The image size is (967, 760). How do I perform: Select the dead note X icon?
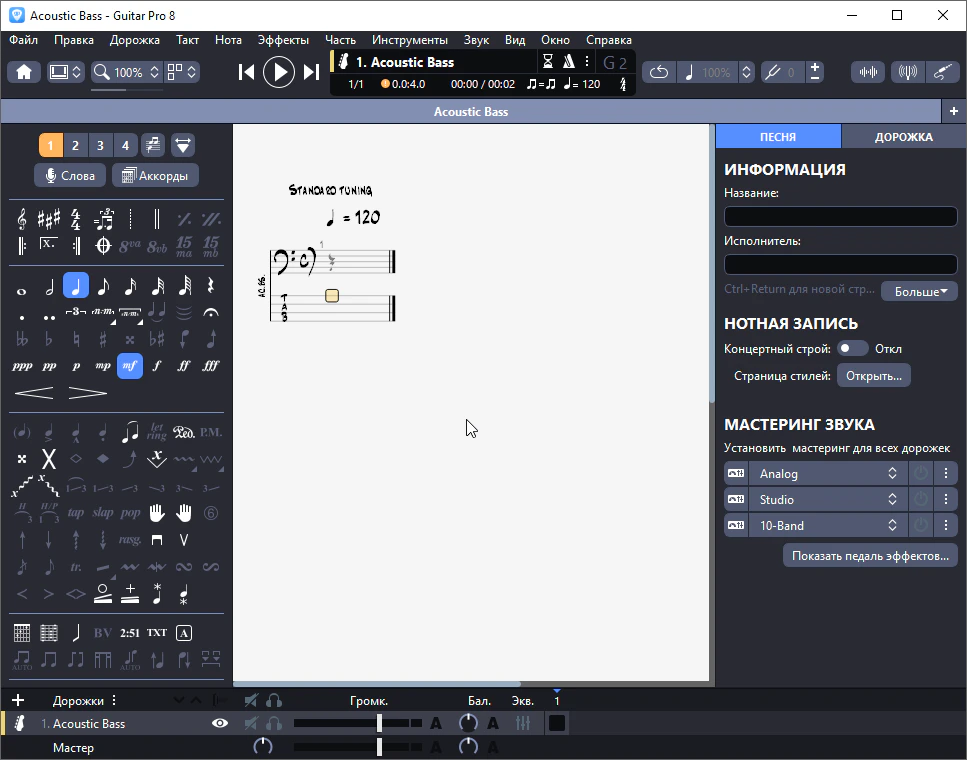point(48,459)
